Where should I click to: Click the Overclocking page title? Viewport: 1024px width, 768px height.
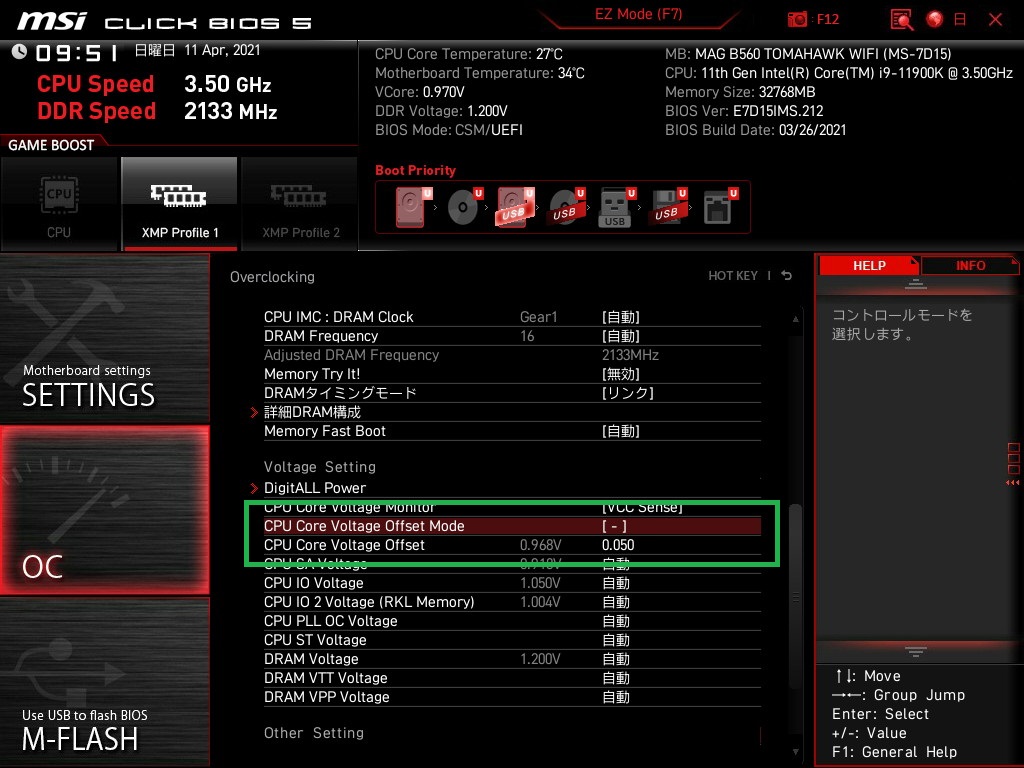pyautogui.click(x=272, y=277)
